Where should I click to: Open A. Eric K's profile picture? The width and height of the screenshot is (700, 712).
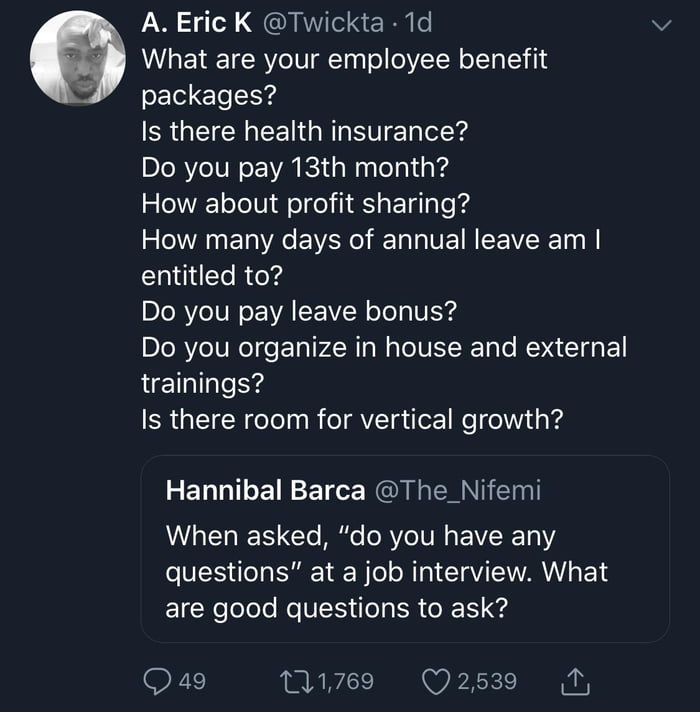tap(77, 59)
